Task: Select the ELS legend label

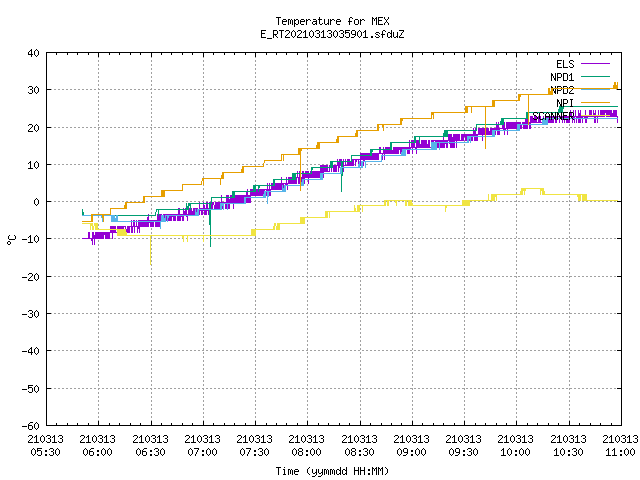Action: 565,64
